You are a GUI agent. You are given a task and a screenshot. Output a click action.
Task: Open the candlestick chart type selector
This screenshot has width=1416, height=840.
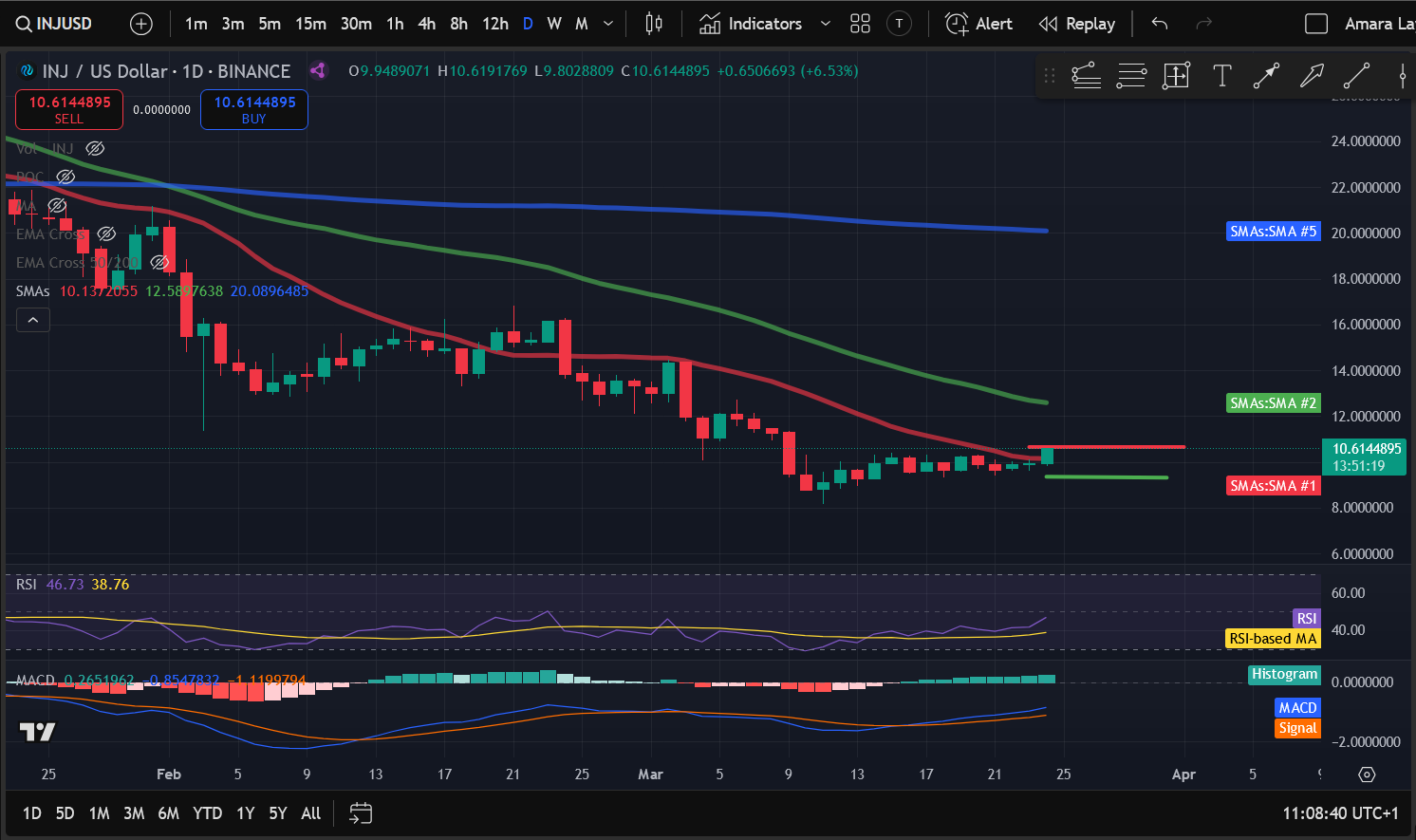654,24
